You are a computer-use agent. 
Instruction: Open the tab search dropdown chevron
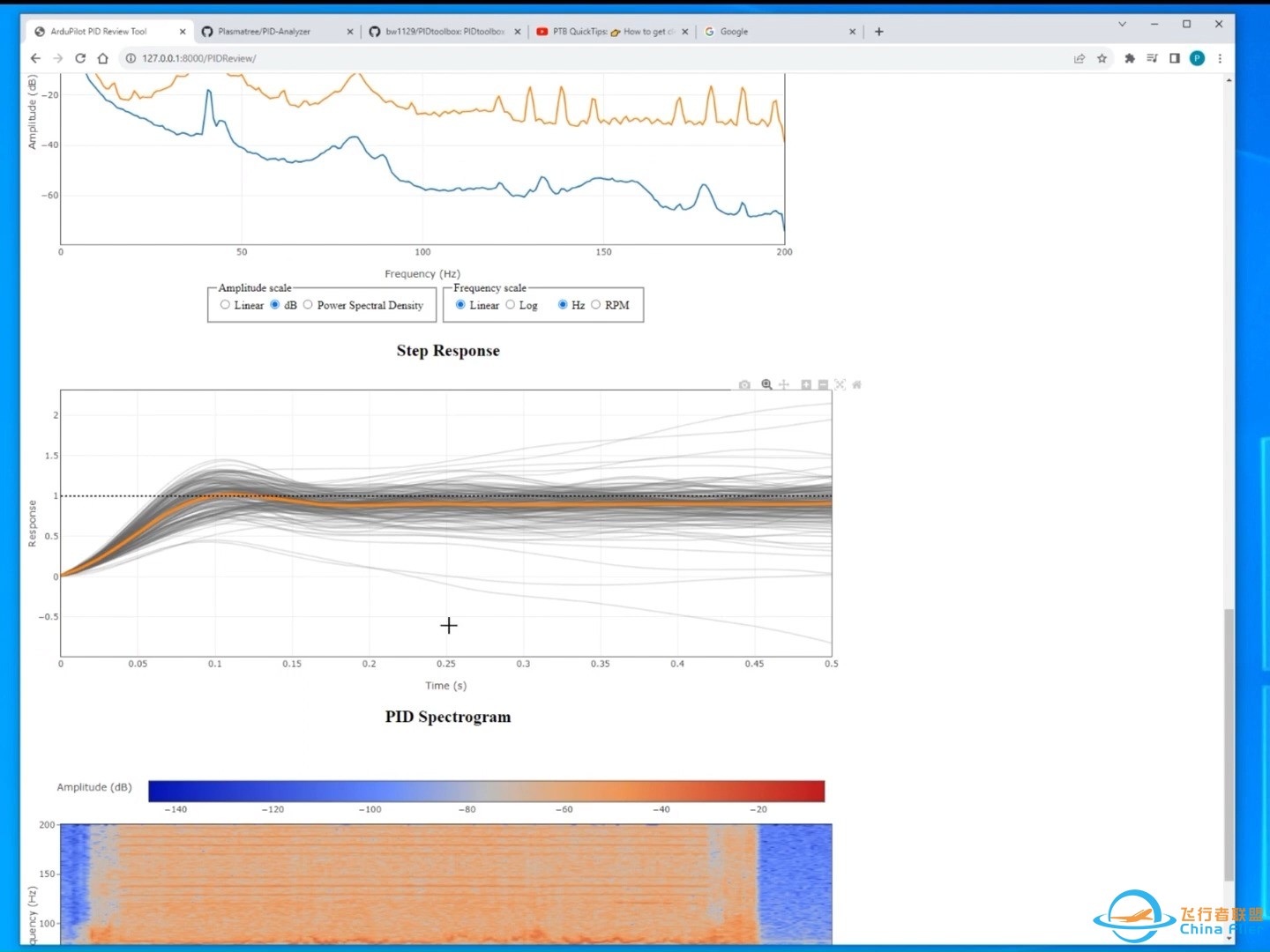point(1122,25)
